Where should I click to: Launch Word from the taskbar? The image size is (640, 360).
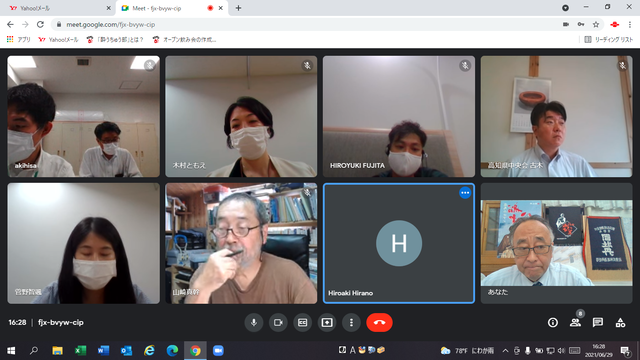[x=103, y=351]
